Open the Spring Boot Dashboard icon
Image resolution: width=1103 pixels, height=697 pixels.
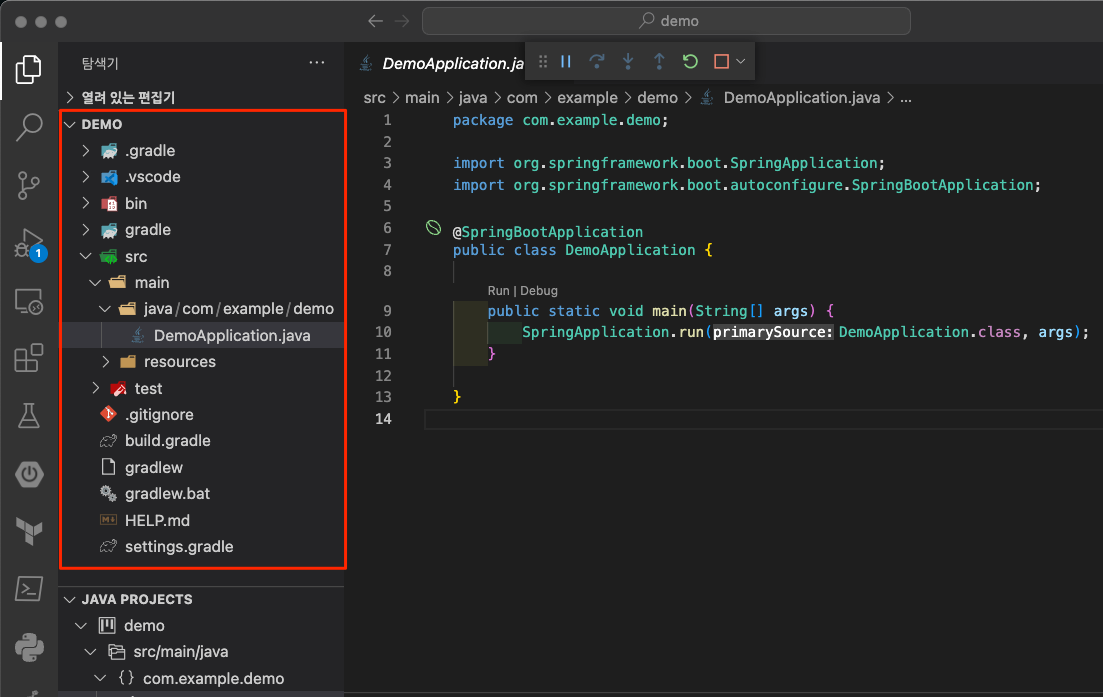click(28, 474)
